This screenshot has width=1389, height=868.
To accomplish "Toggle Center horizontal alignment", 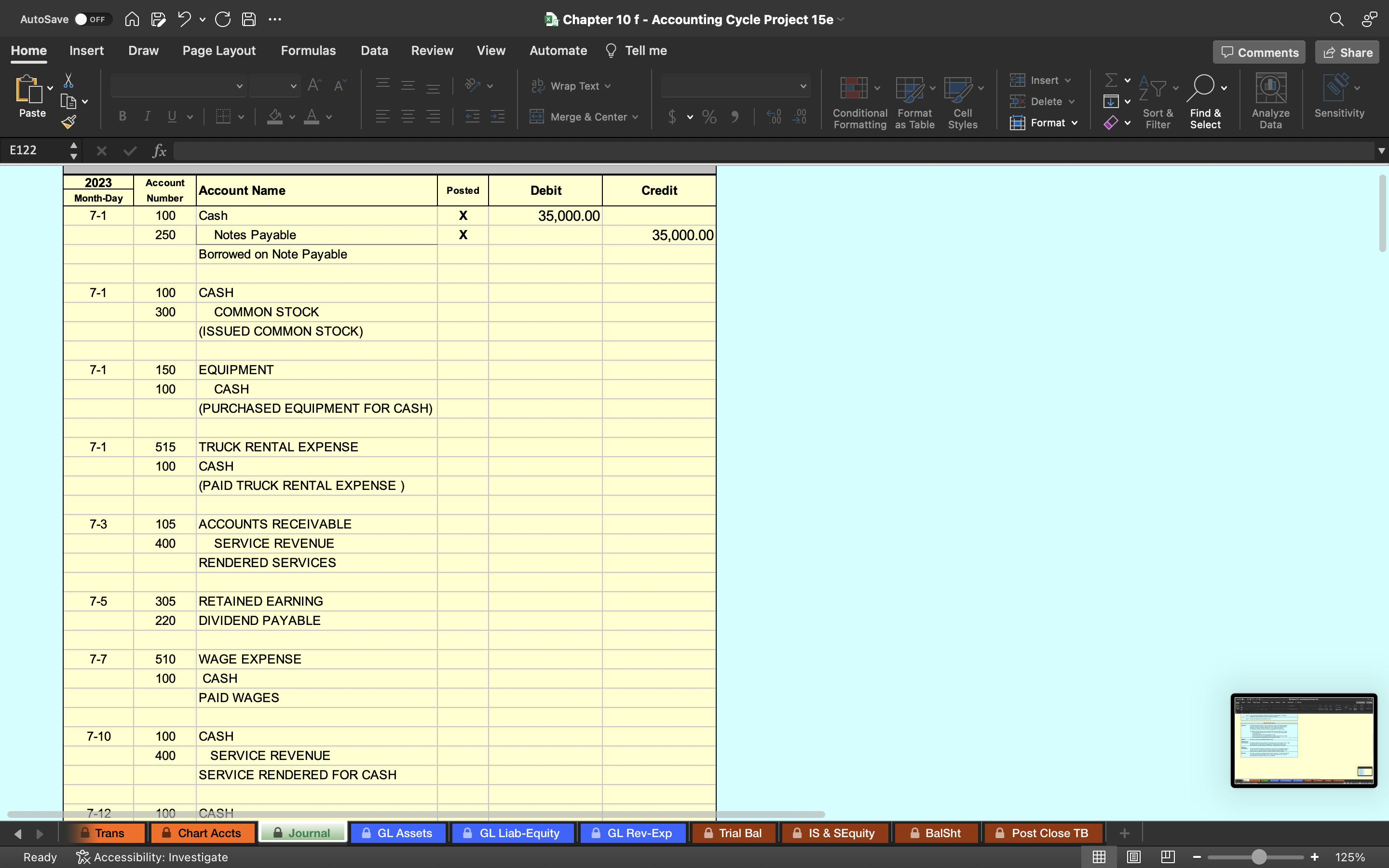I will pos(408,117).
